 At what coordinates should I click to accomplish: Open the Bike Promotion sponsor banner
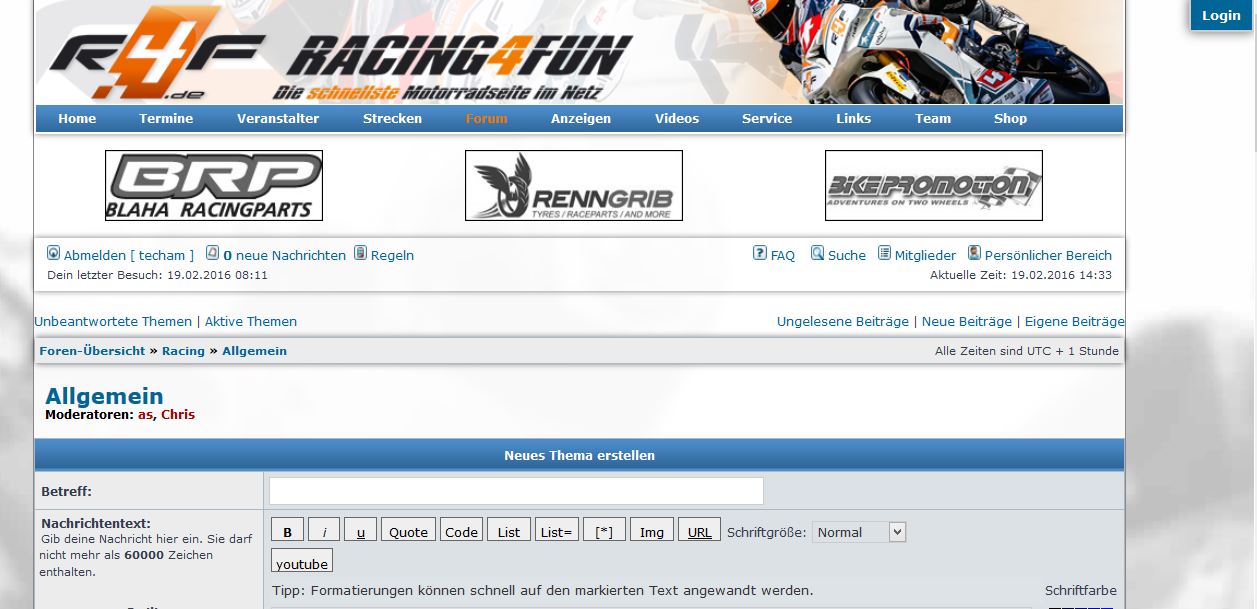click(x=934, y=185)
